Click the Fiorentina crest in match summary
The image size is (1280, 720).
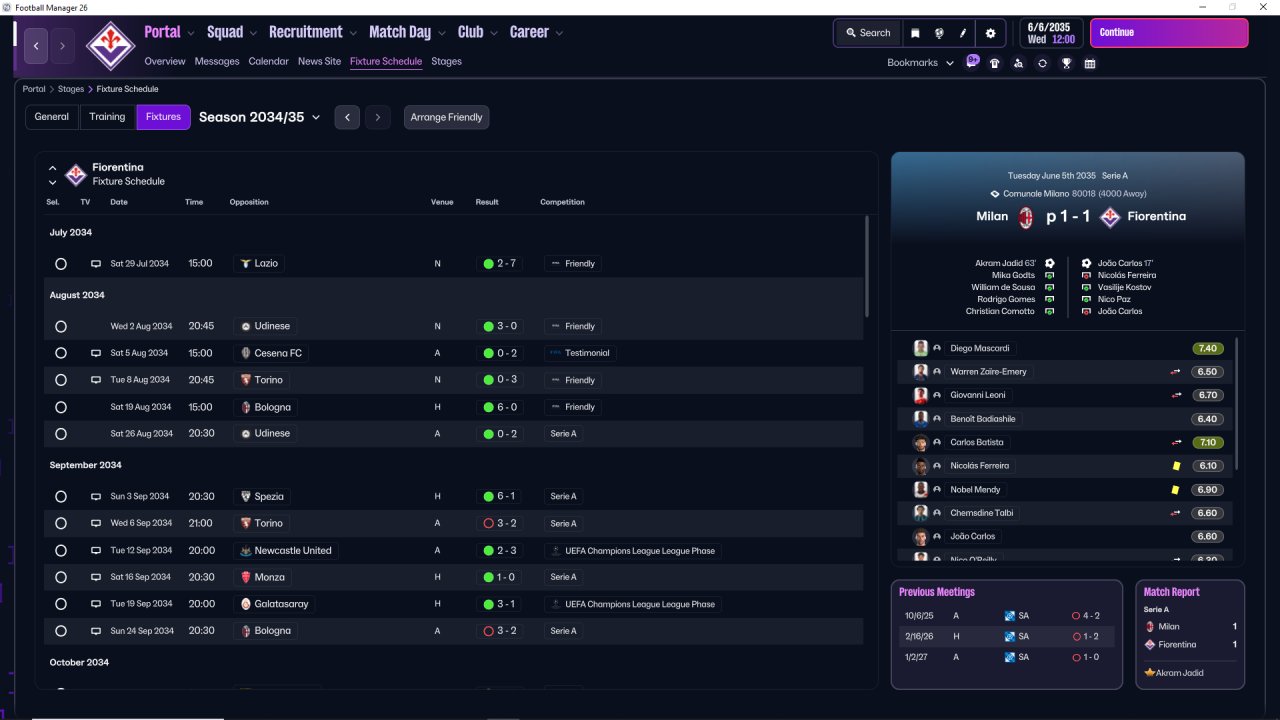point(1109,216)
